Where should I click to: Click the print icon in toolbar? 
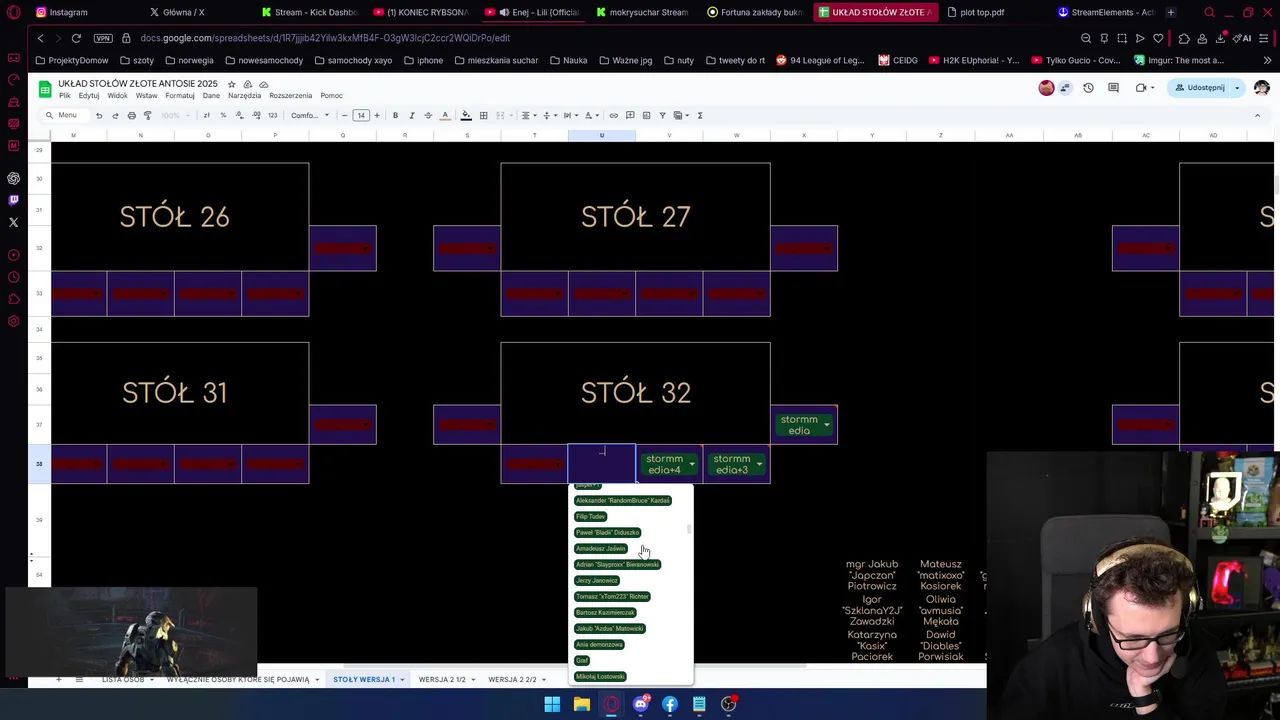(131, 115)
